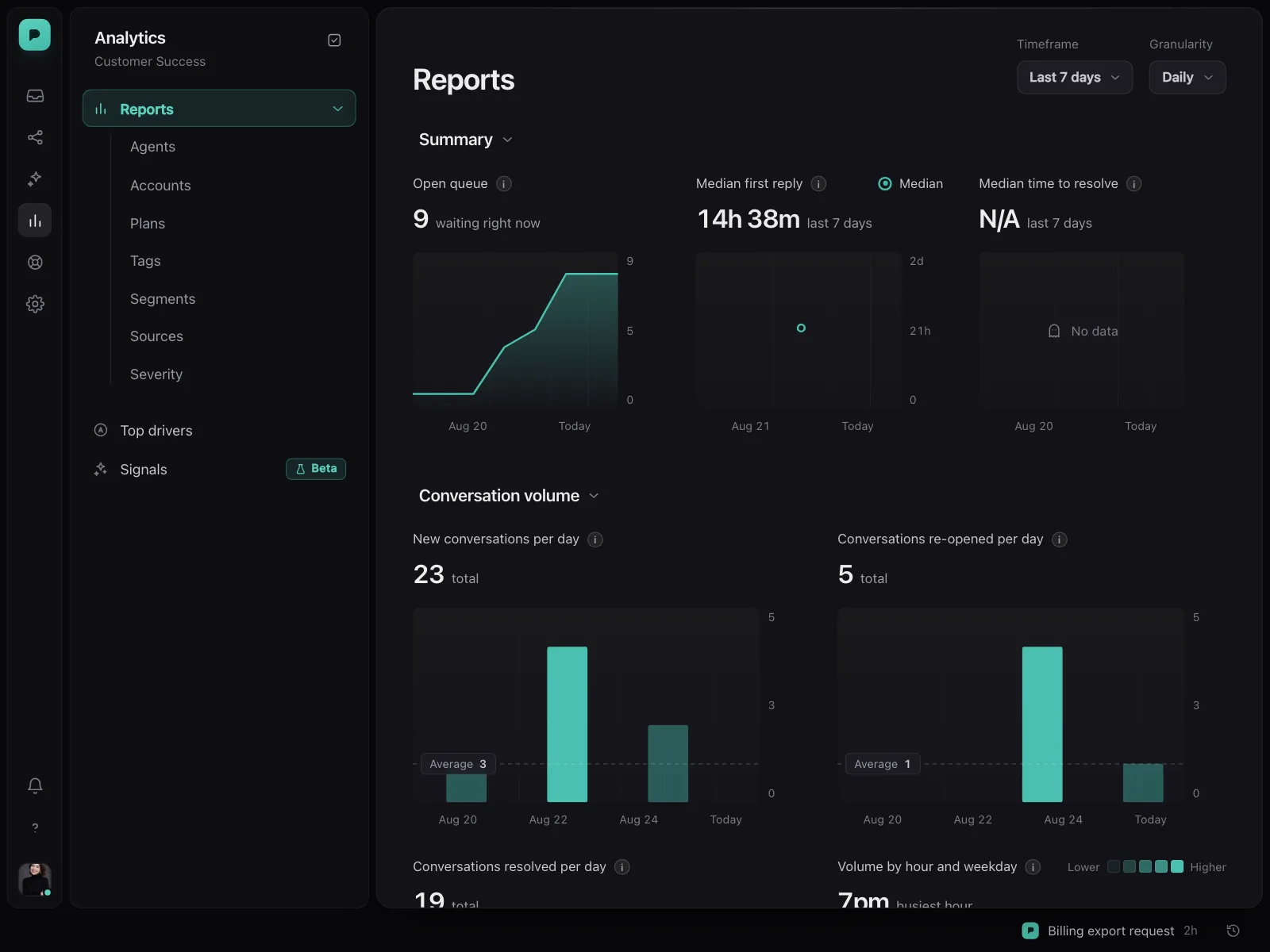The height and width of the screenshot is (952, 1270).
Task: Click the tallest bar in New conversations chart
Action: (x=568, y=724)
